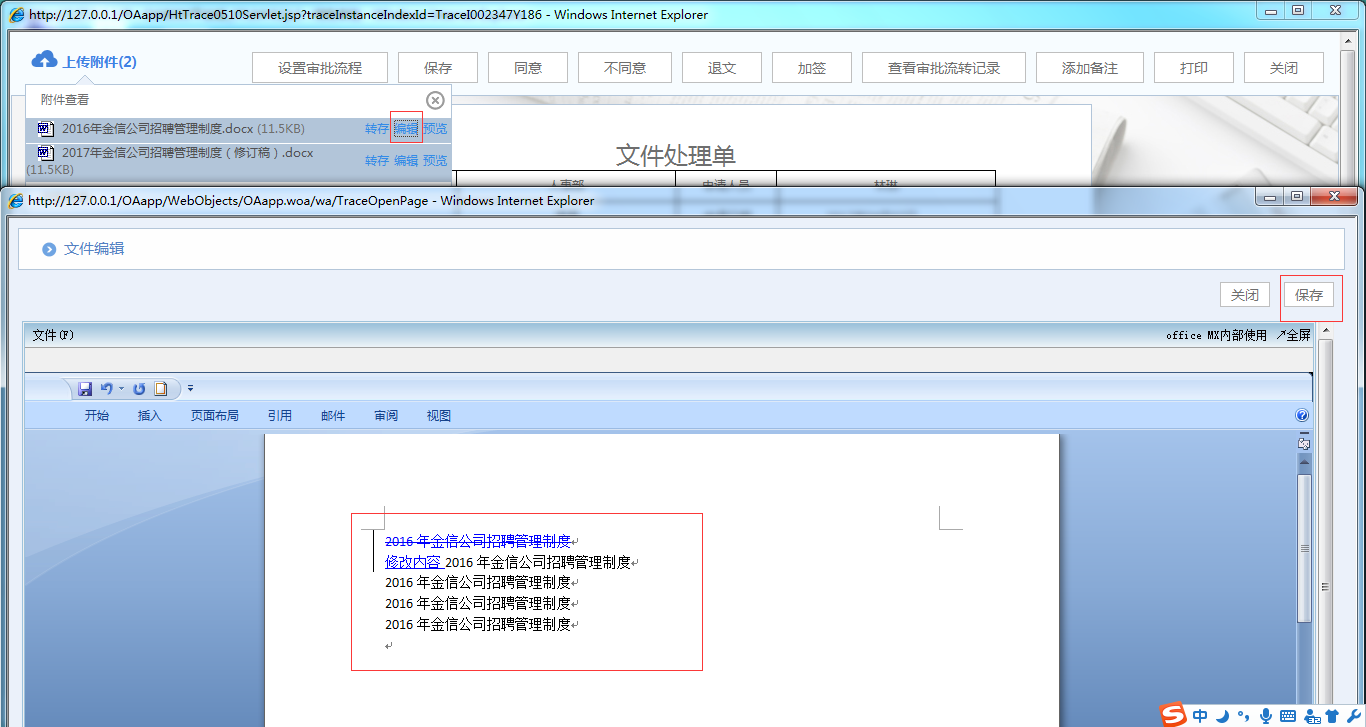Click 关闭 button in back approval toolbar

coord(1284,68)
